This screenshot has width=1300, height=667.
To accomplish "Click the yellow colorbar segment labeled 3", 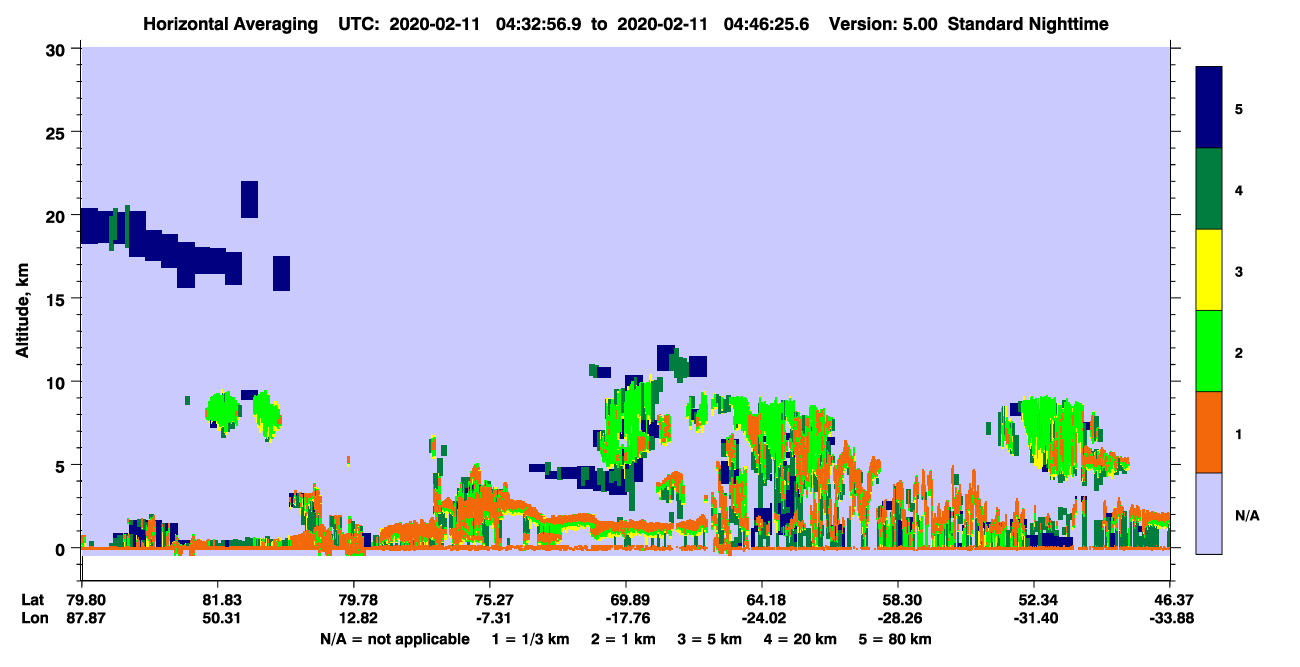I will 1209,270.
